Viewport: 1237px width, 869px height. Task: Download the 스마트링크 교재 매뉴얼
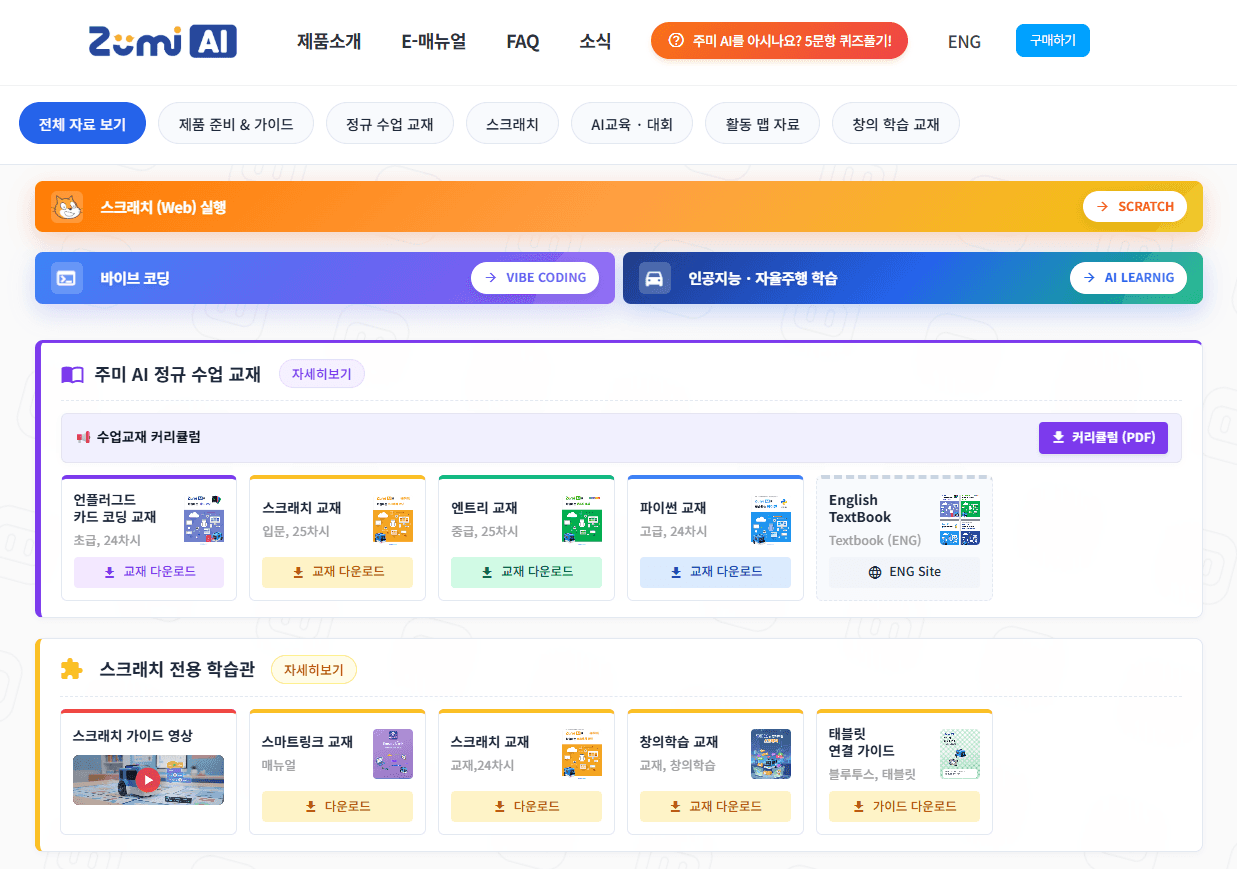pyautogui.click(x=337, y=806)
